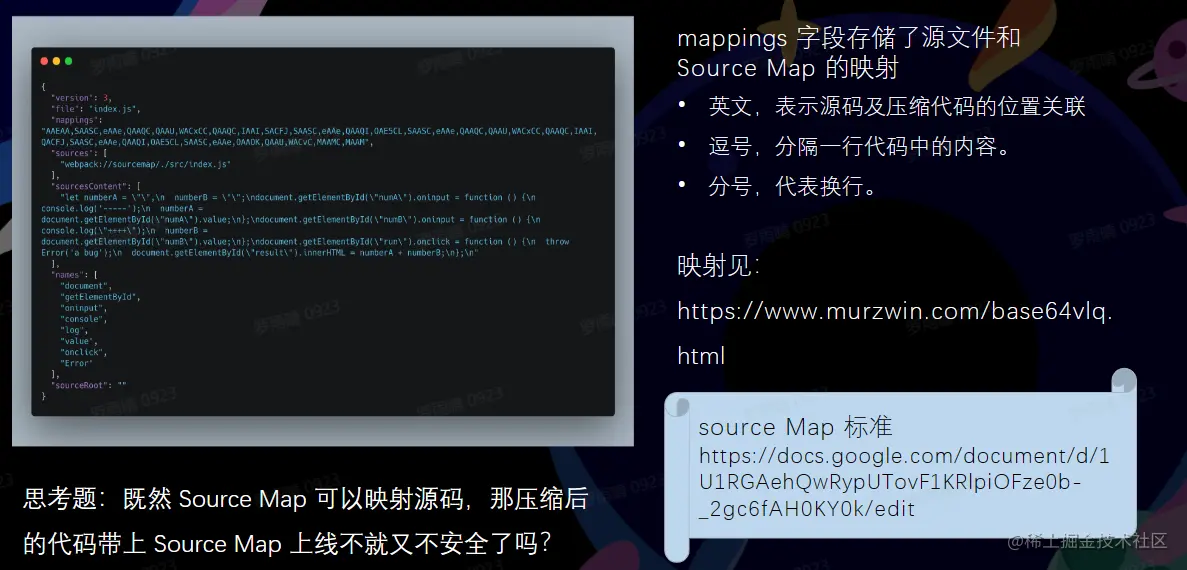
Task: Click "onclick" entry in names array
Action: (x=83, y=352)
